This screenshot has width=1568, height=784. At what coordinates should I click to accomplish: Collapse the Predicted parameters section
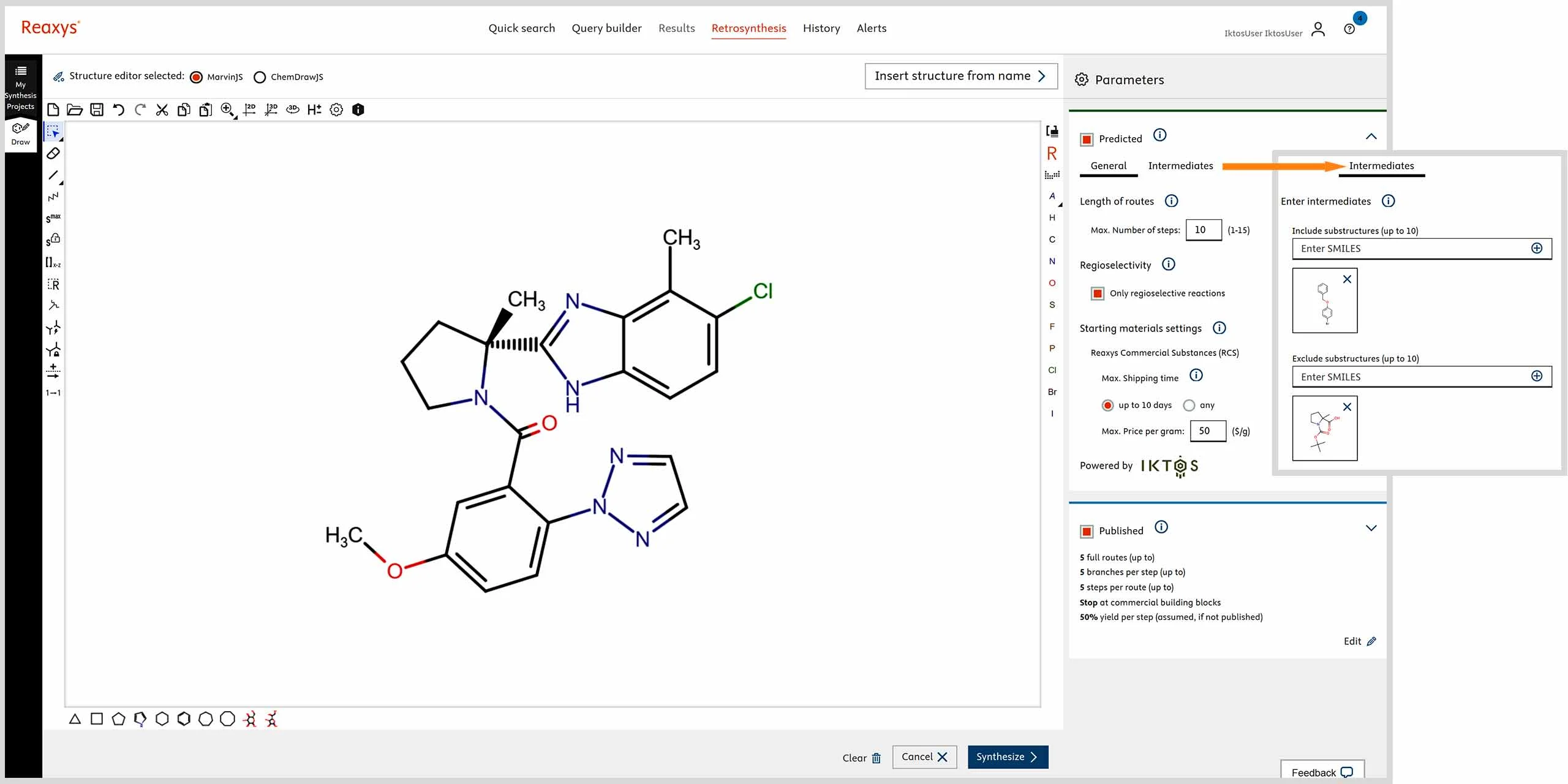click(1371, 137)
